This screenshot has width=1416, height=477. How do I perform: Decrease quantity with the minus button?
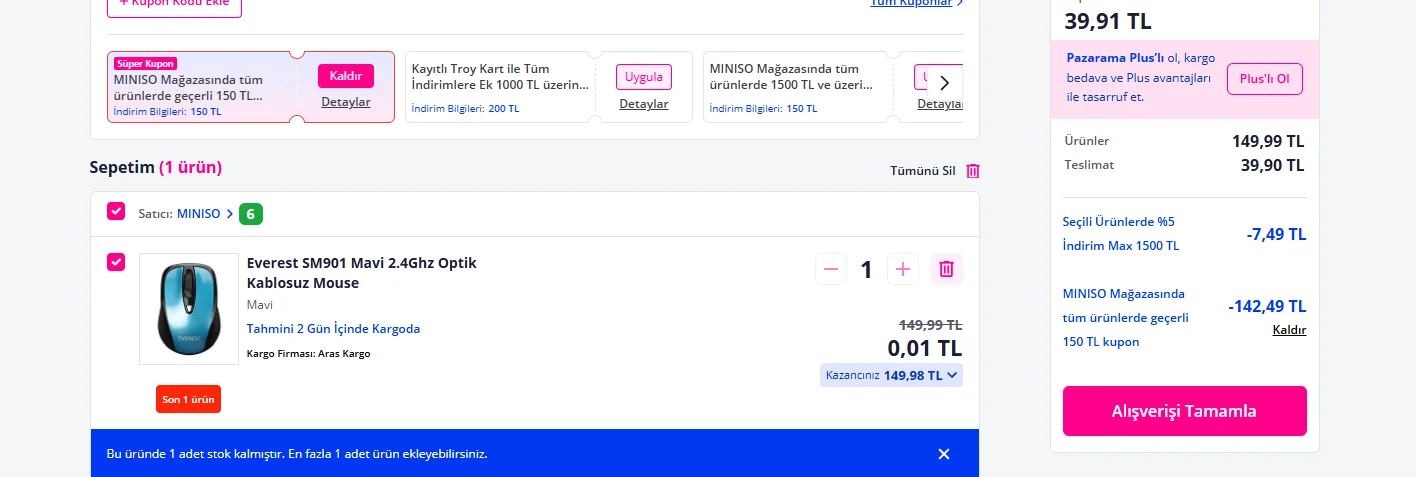pos(831,269)
